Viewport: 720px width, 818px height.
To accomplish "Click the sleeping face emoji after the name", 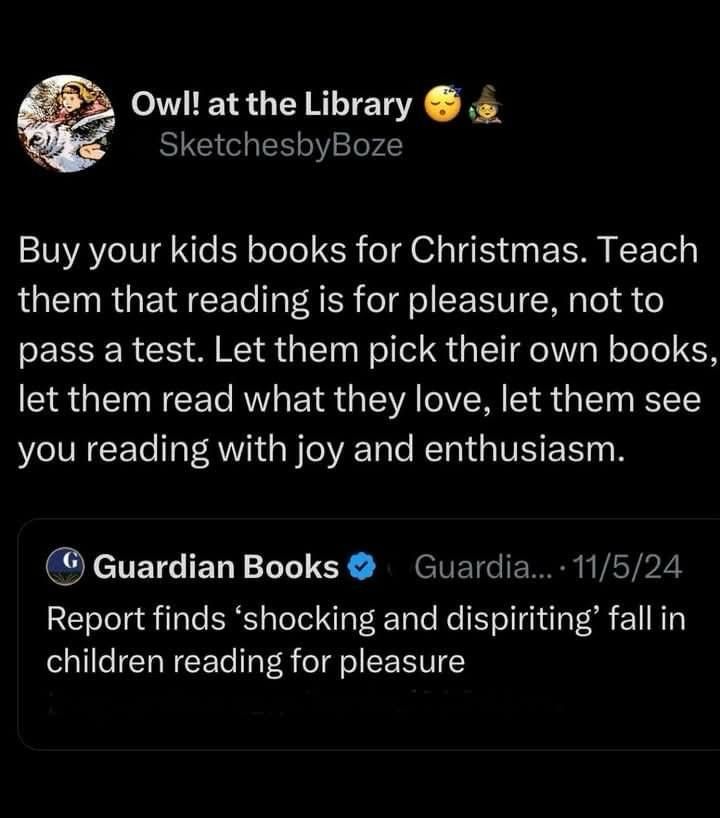I will pos(444,103).
